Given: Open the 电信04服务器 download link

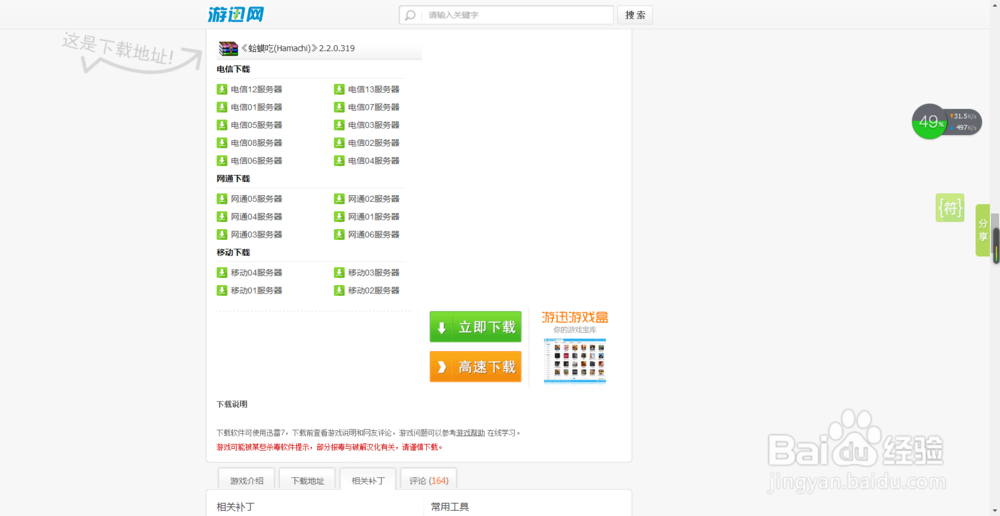Looking at the screenshot, I should [x=374, y=161].
